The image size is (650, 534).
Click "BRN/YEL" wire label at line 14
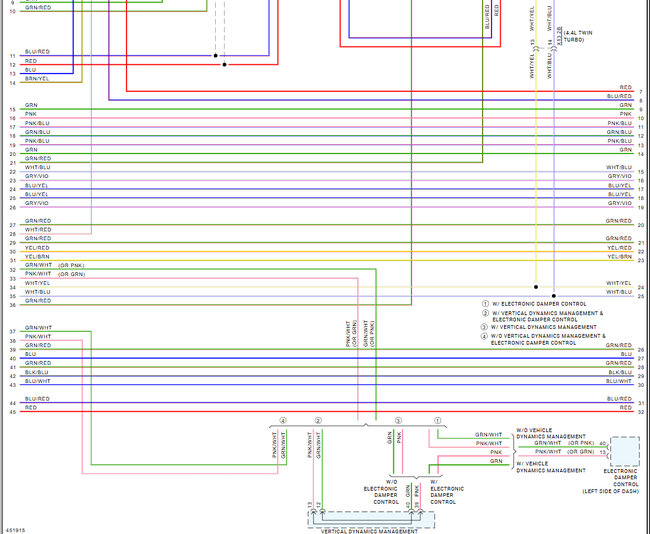[x=37, y=79]
